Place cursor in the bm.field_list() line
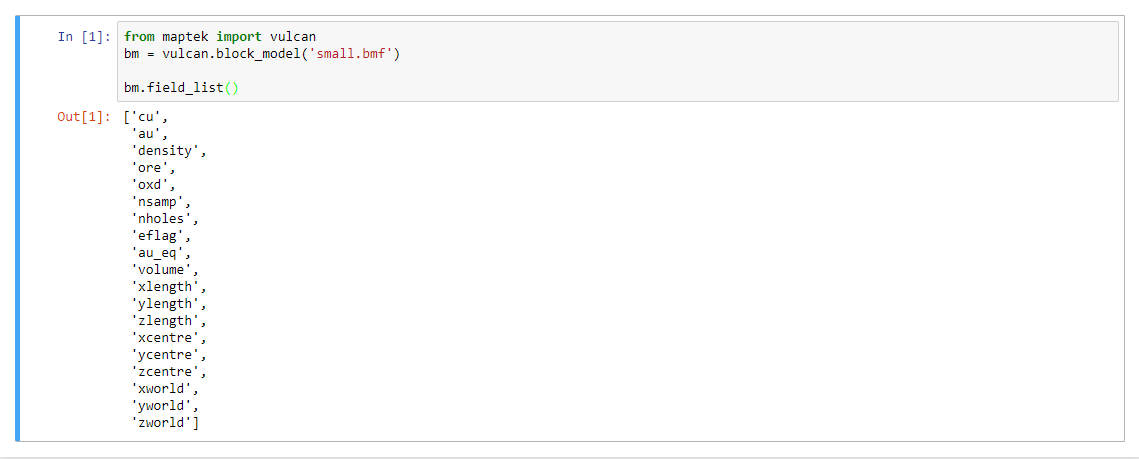Screen dimensions: 1139x459 [x=181, y=89]
